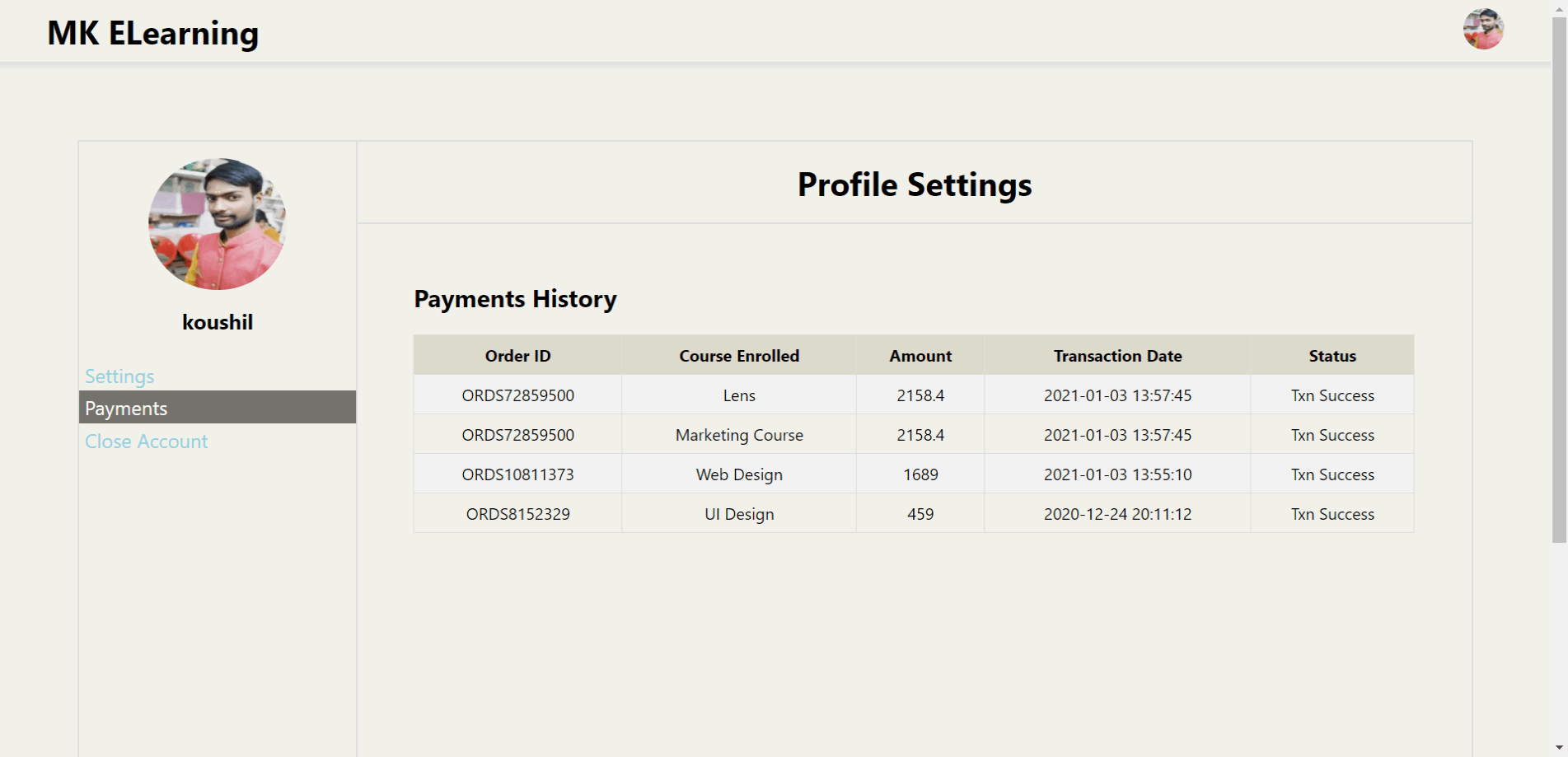Click Txn Success in Marketing Course row
1568x757 pixels.
click(1332, 435)
